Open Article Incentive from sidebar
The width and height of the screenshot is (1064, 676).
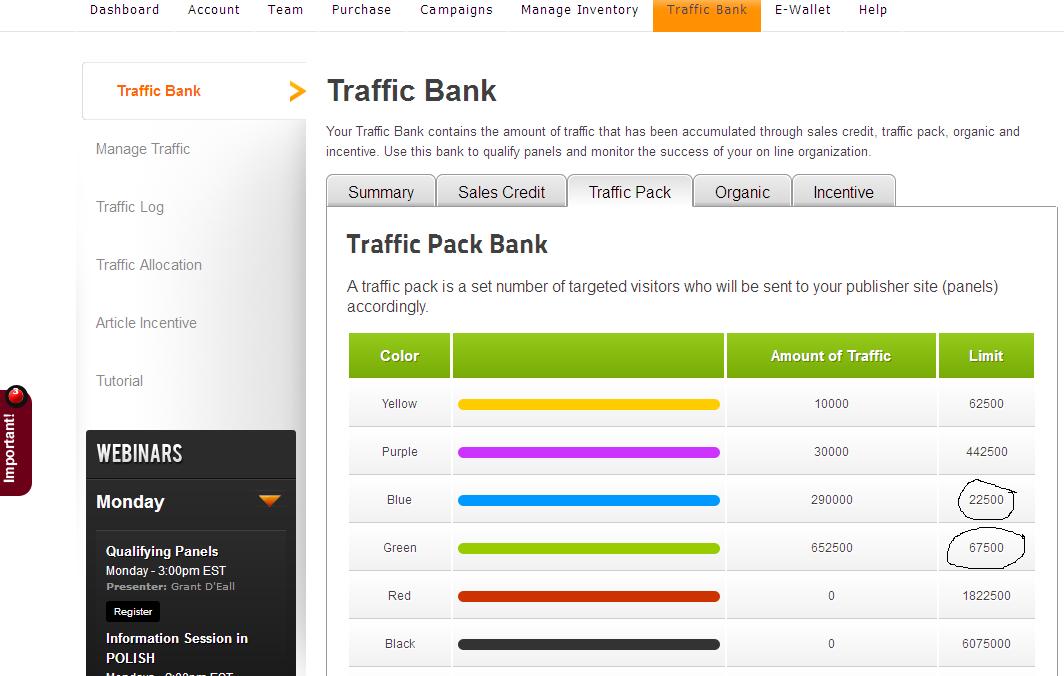[x=146, y=323]
